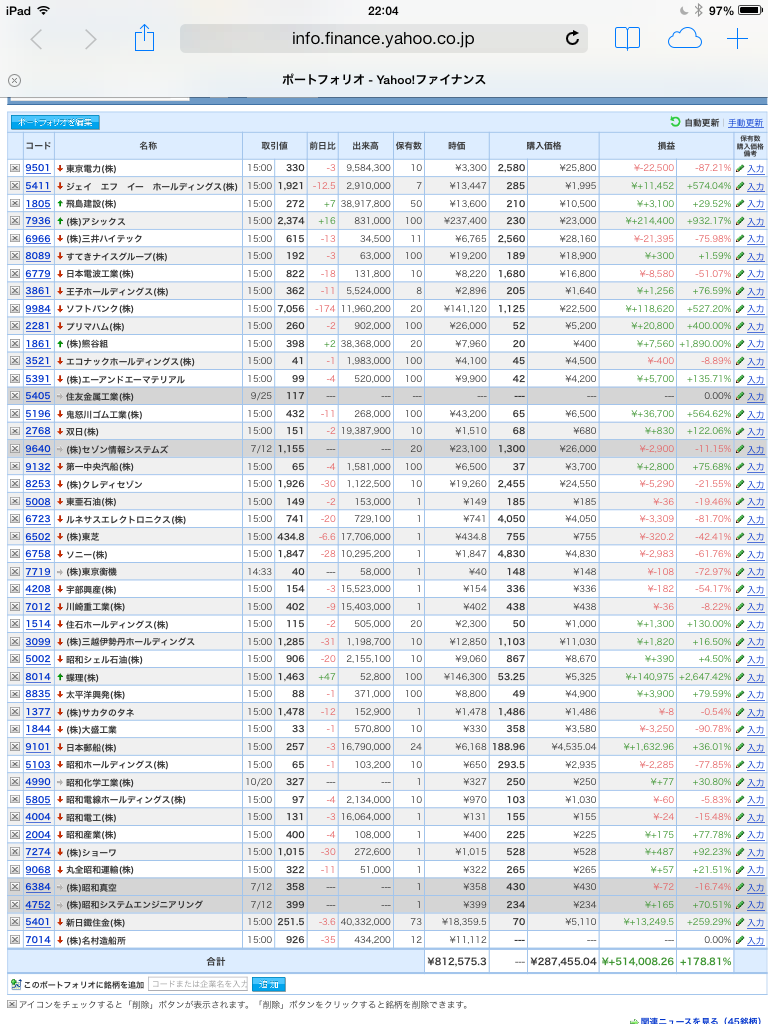Click the 名称 column header
Screen dimensions: 768x1024
[148, 146]
